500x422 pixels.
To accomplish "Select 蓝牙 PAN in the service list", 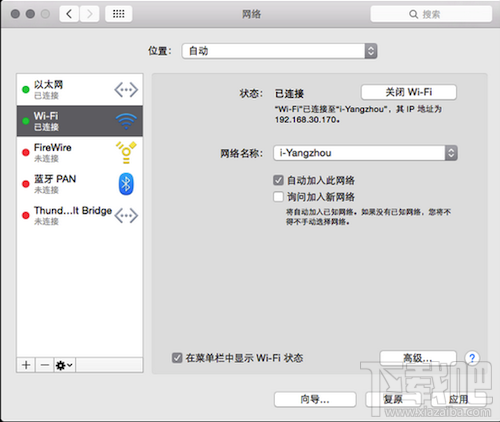I will (x=80, y=184).
